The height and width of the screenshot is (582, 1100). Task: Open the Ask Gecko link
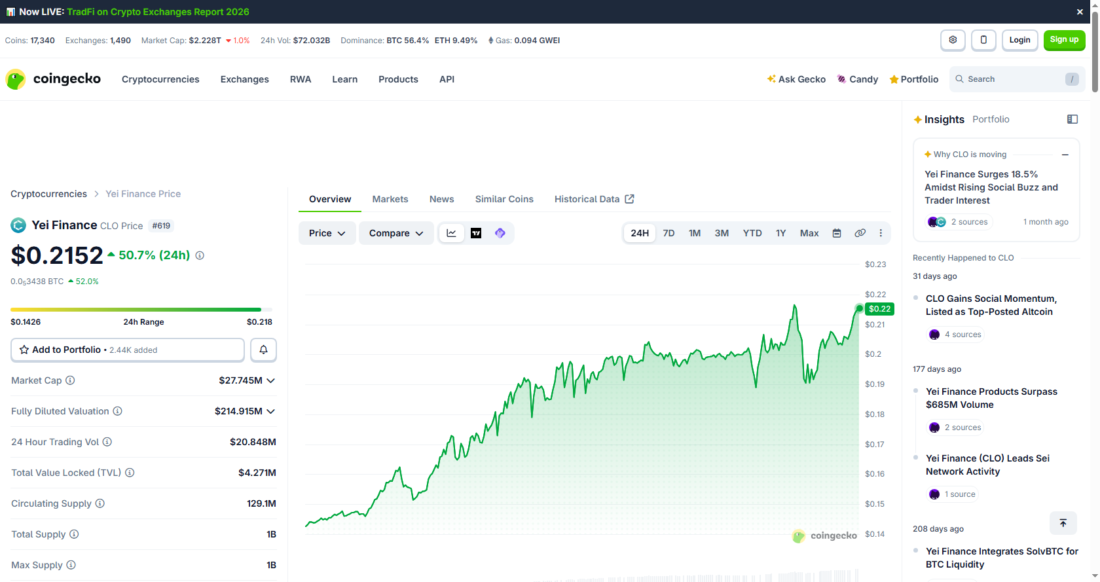[796, 79]
